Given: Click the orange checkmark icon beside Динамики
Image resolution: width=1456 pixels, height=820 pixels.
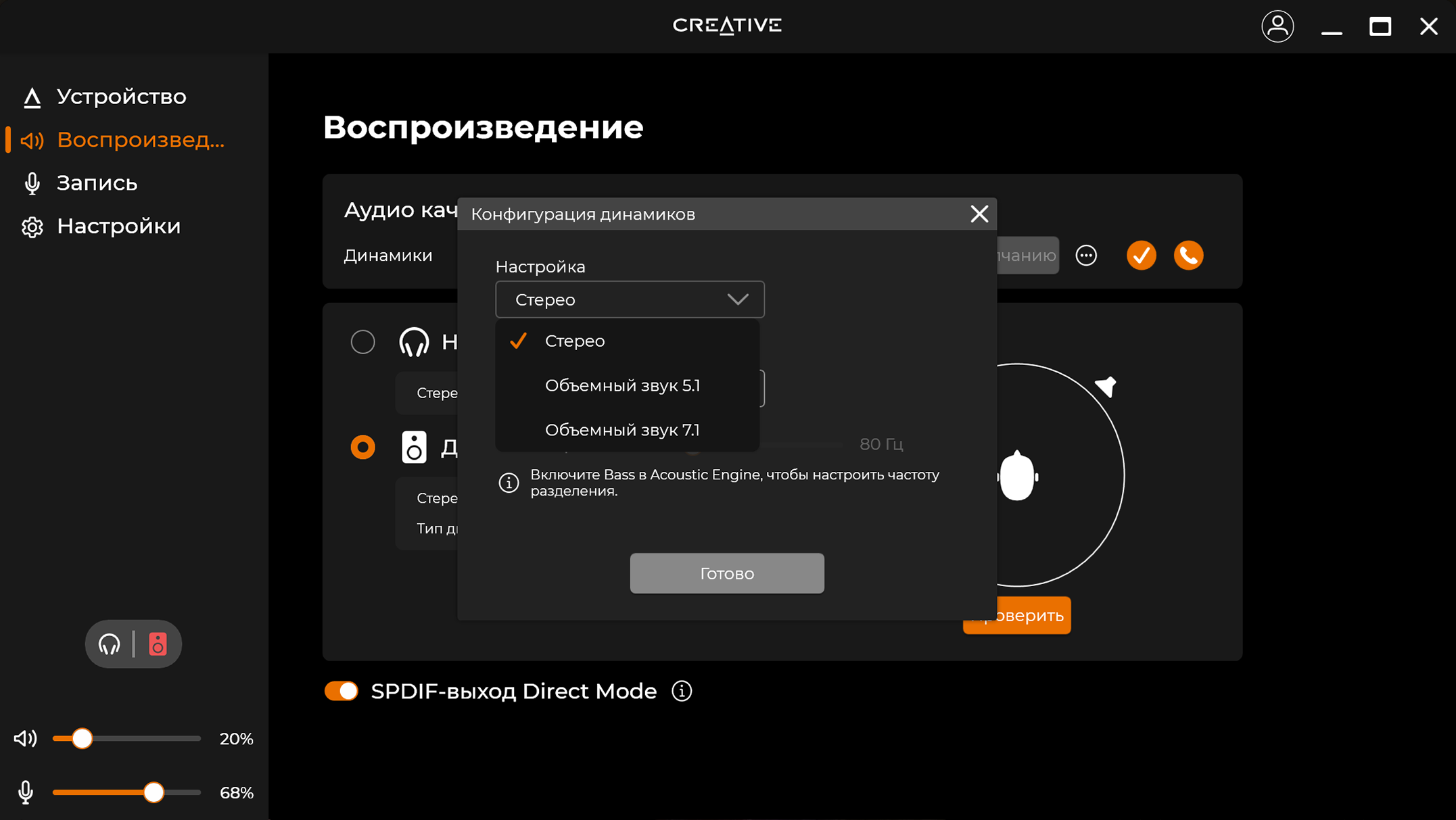Looking at the screenshot, I should click(x=1141, y=256).
